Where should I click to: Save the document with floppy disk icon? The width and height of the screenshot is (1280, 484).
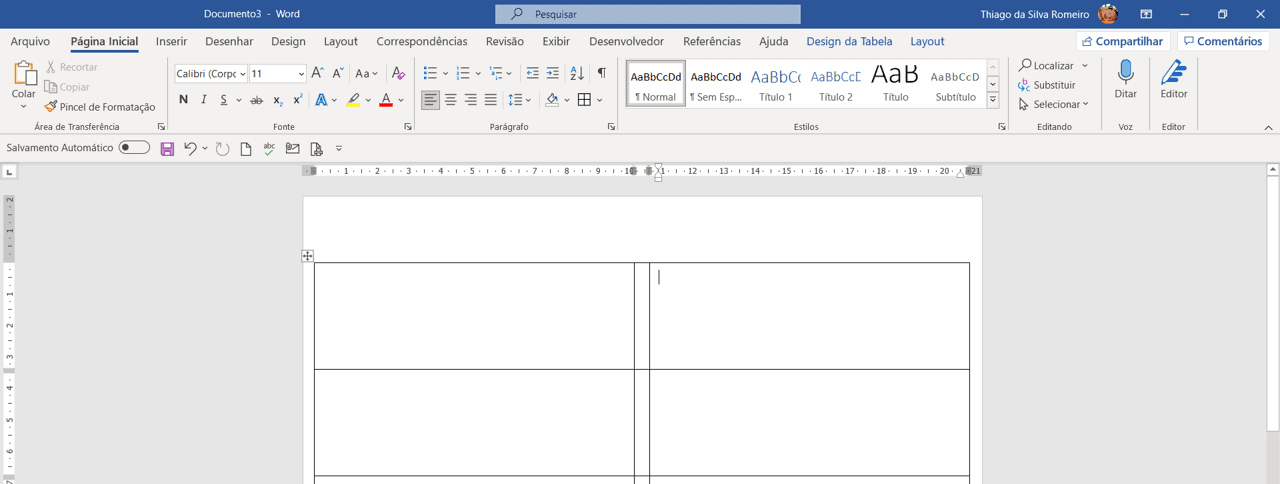point(167,149)
